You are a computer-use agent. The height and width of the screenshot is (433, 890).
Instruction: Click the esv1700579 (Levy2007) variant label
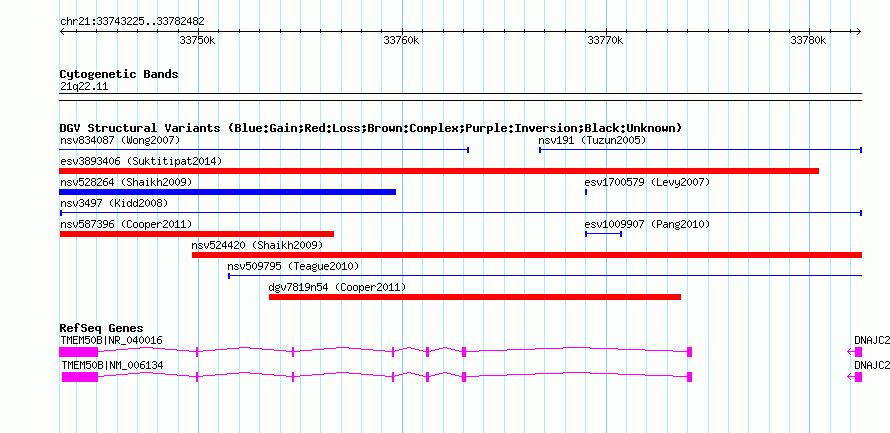click(x=647, y=182)
